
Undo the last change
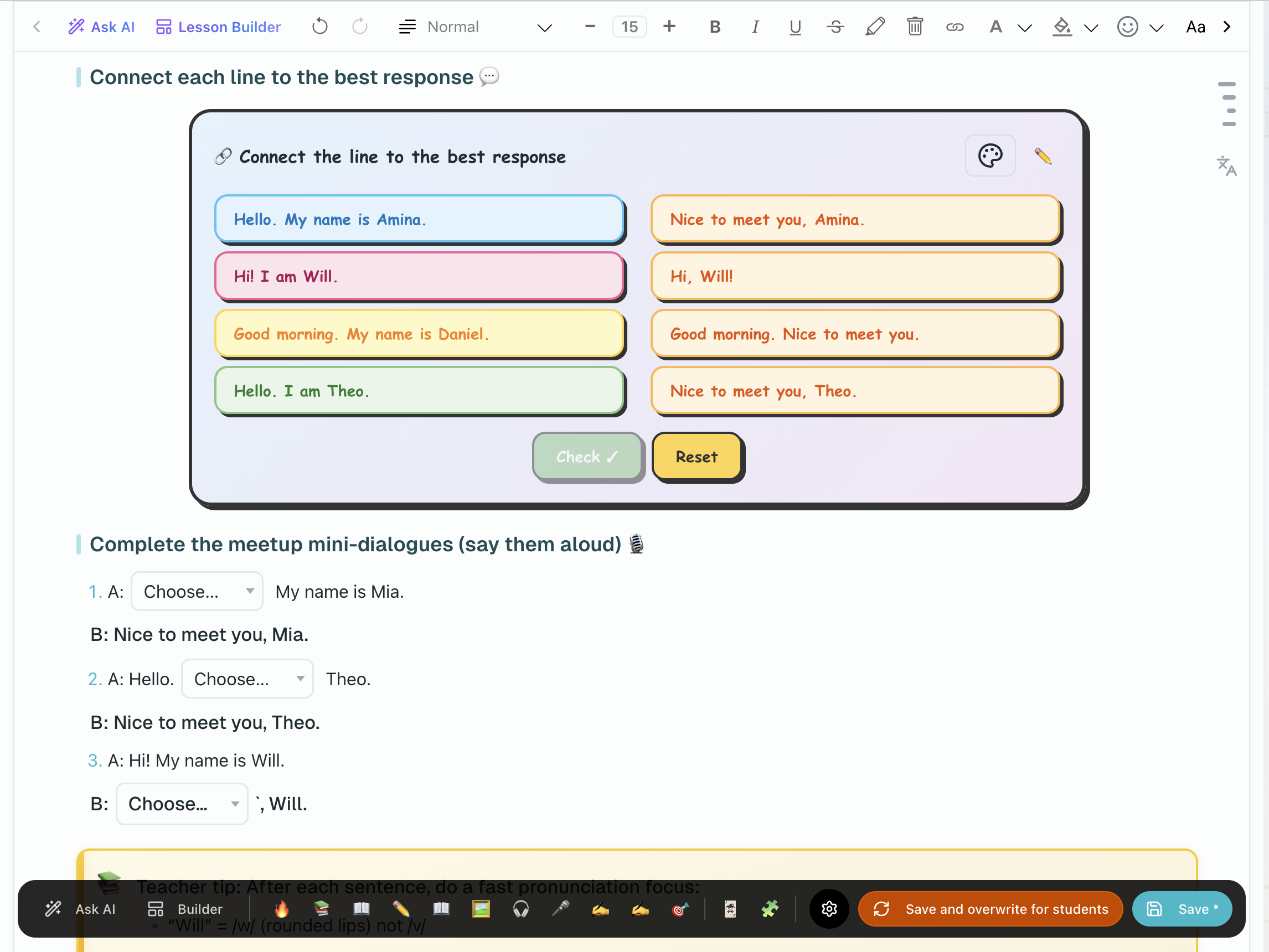(x=320, y=27)
